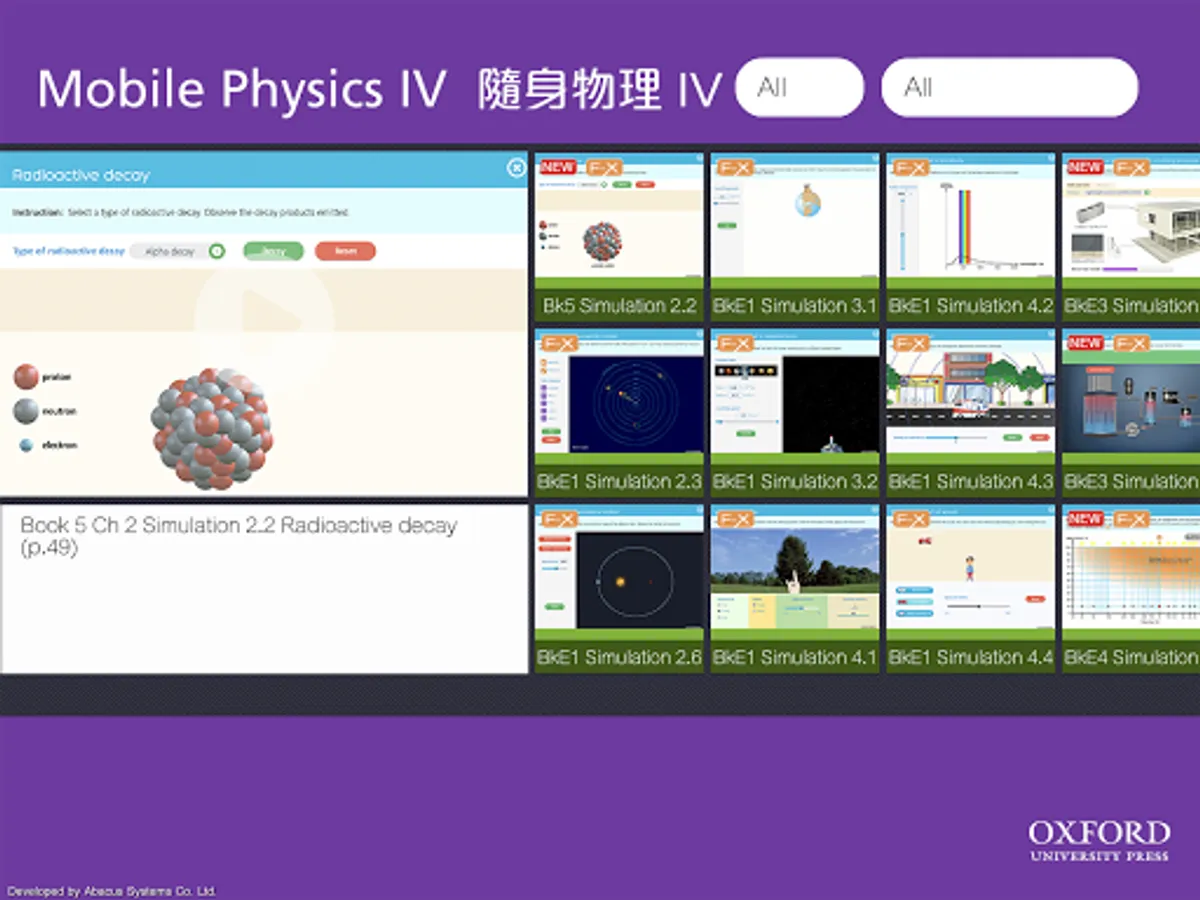Open BkE1 Simulation 3.2 thumbnail
The height and width of the screenshot is (900, 1200).
(795, 413)
